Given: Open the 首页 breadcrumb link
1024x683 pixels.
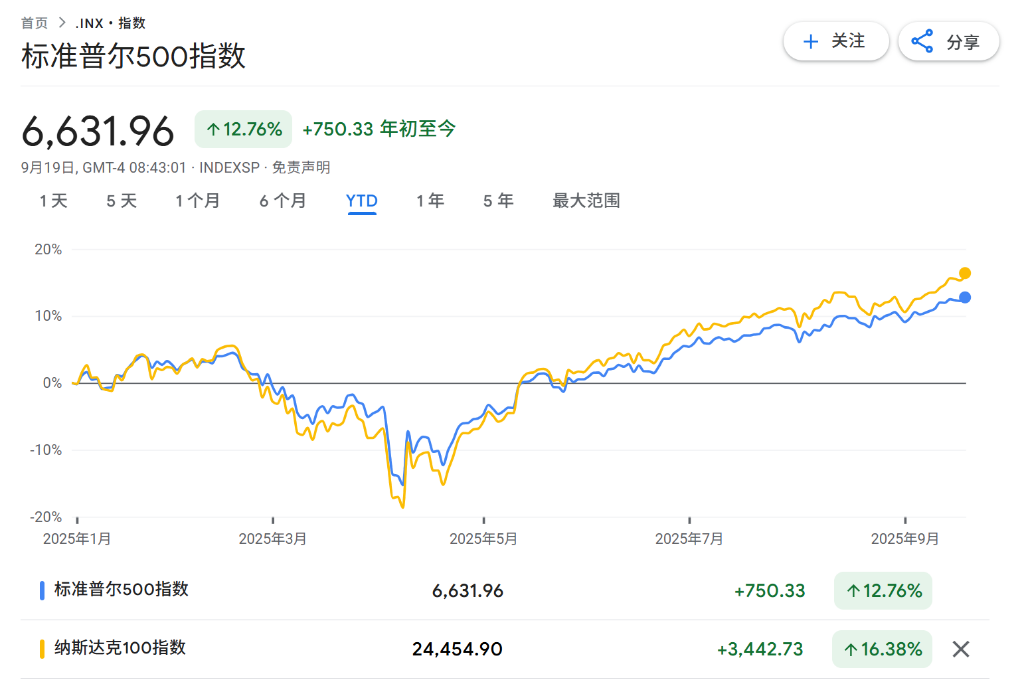Looking at the screenshot, I should [x=34, y=22].
